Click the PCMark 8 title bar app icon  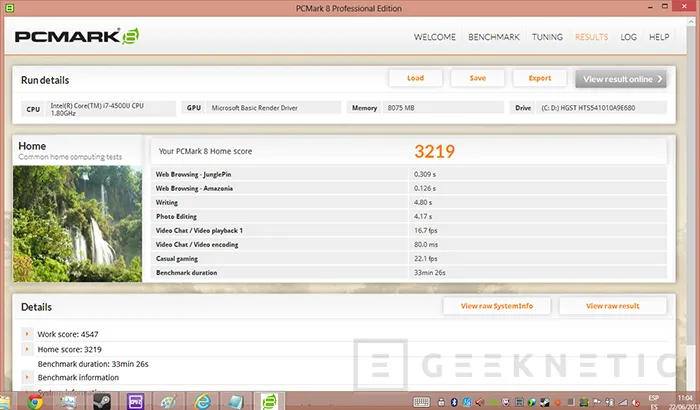[x=9, y=8]
